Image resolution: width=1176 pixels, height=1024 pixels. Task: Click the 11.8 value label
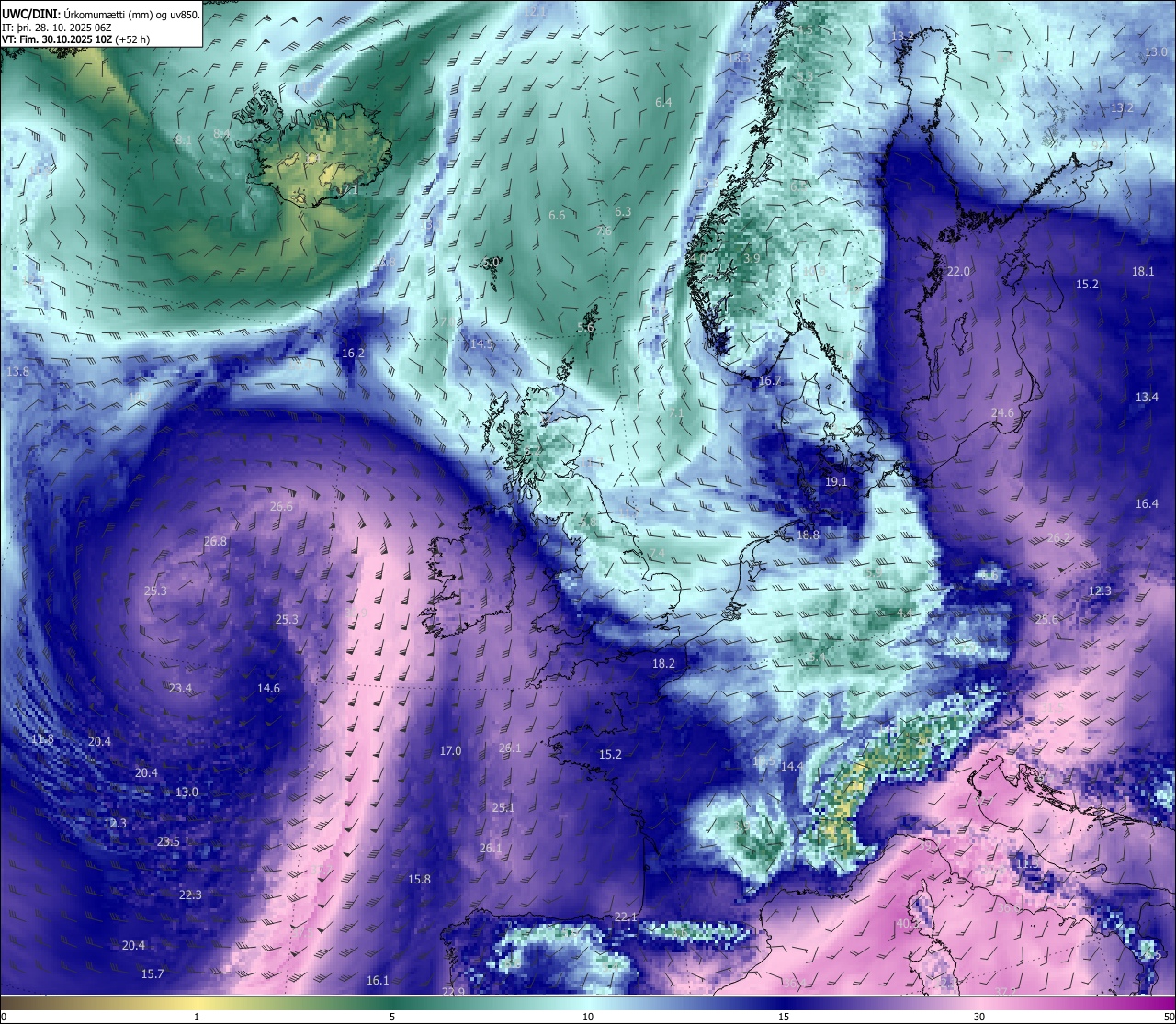[42, 739]
